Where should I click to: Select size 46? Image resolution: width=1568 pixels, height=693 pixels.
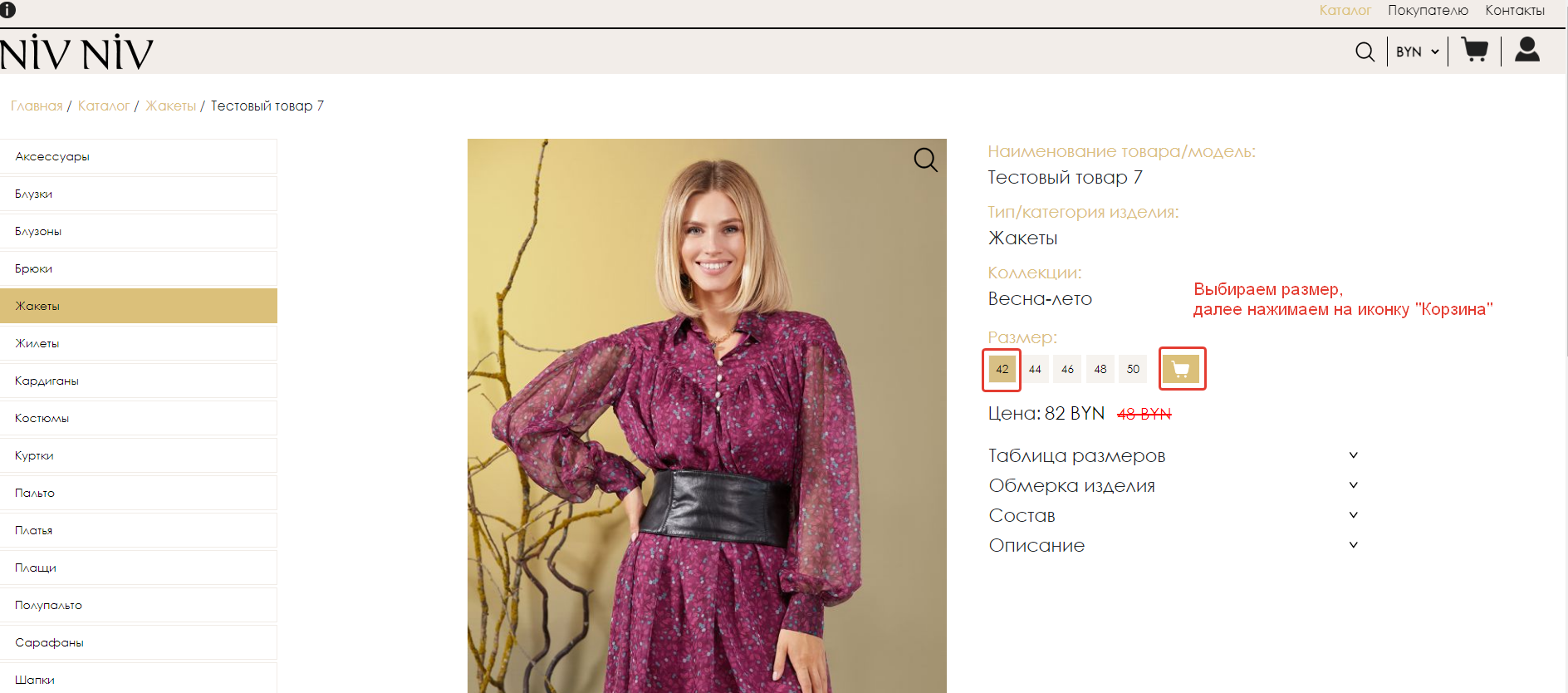click(1067, 369)
